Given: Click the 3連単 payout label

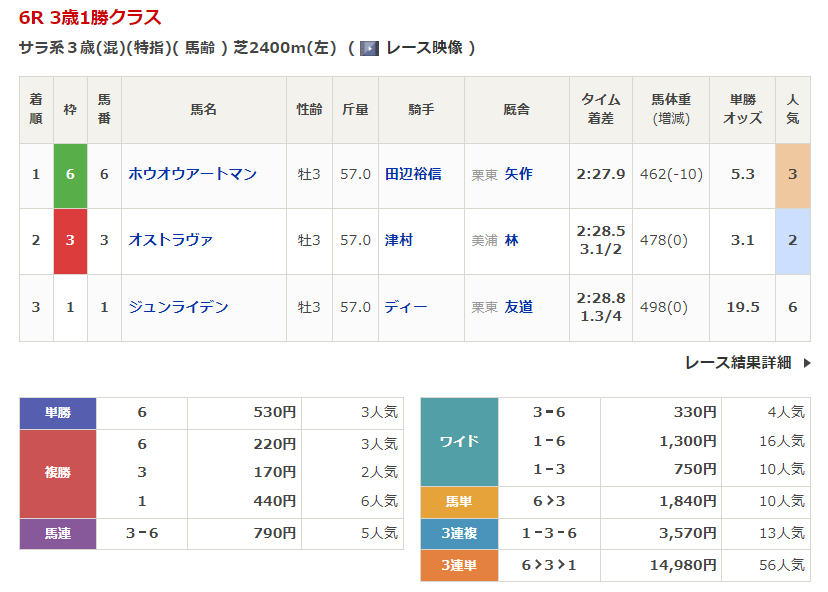Looking at the screenshot, I should pyautogui.click(x=459, y=565).
